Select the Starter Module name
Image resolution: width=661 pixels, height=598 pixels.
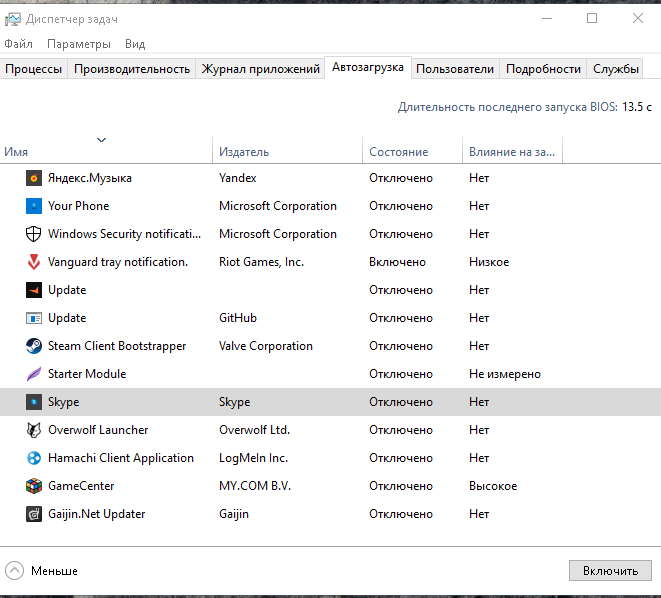[87, 374]
